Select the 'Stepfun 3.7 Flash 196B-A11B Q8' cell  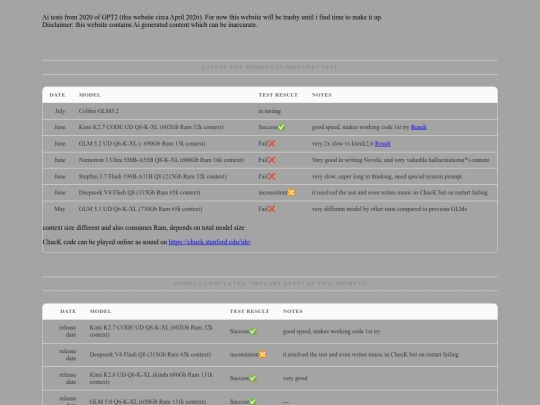click(x=153, y=176)
